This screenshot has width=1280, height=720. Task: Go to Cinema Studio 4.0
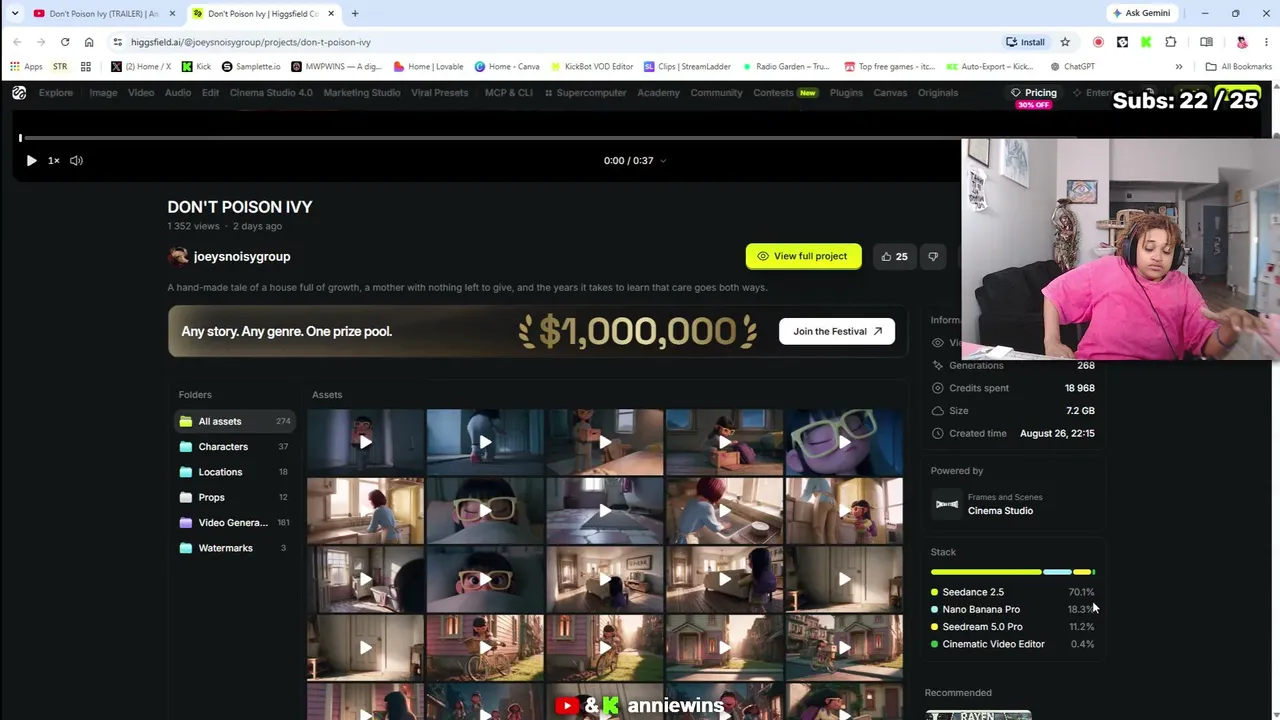tap(271, 92)
